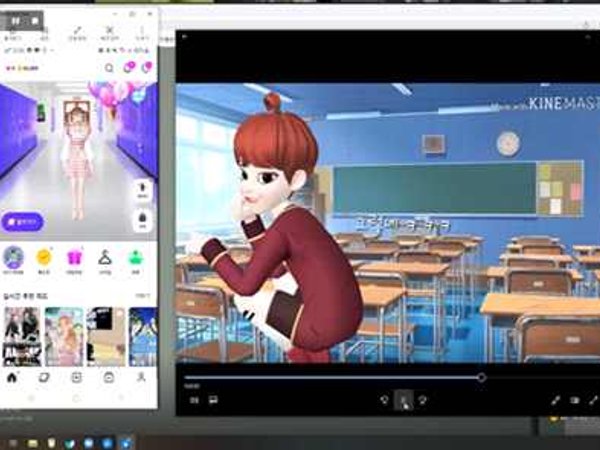Skip forward in the video player
Image resolution: width=600 pixels, height=450 pixels.
click(423, 400)
